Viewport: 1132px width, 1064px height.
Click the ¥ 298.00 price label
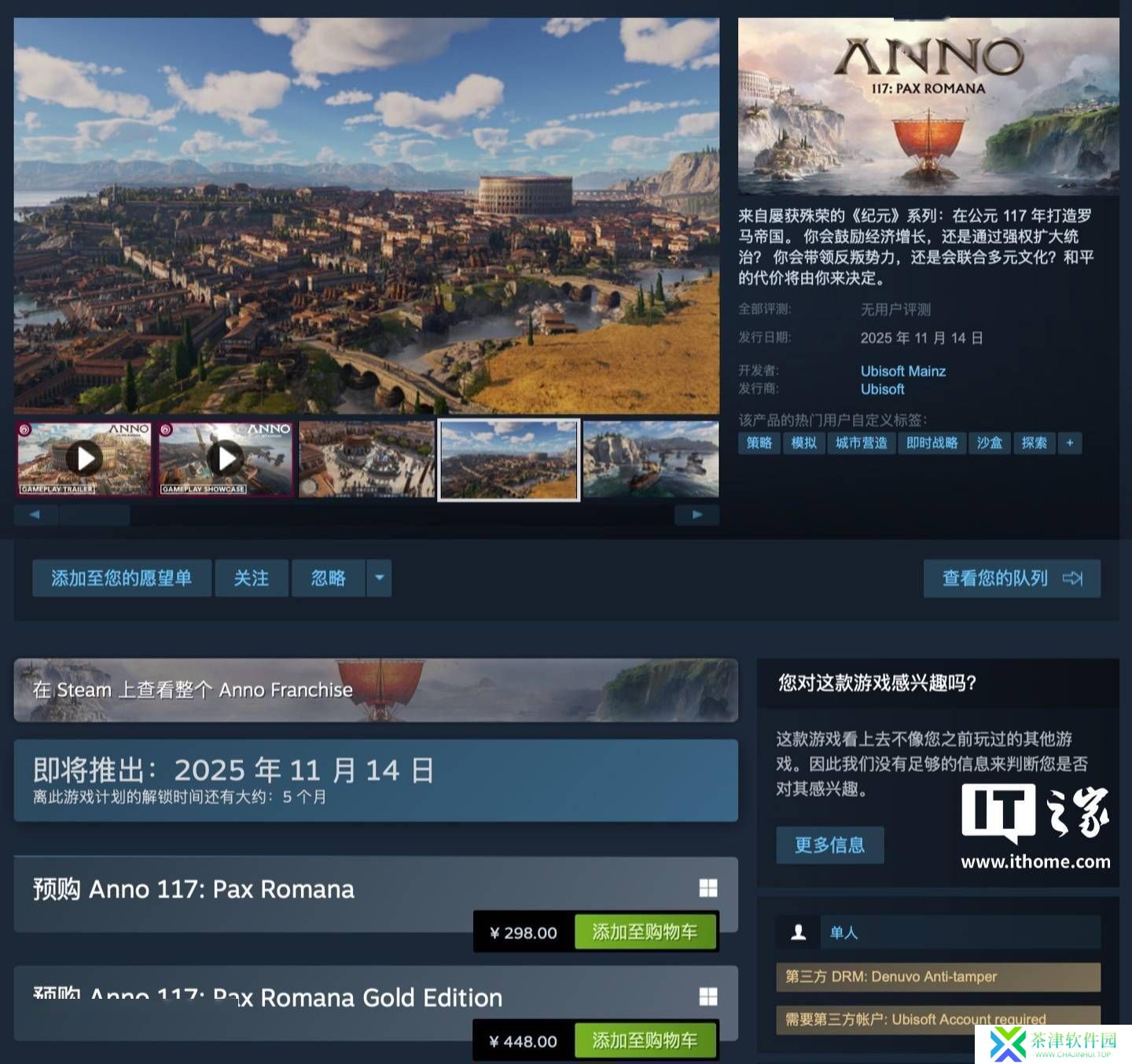524,933
